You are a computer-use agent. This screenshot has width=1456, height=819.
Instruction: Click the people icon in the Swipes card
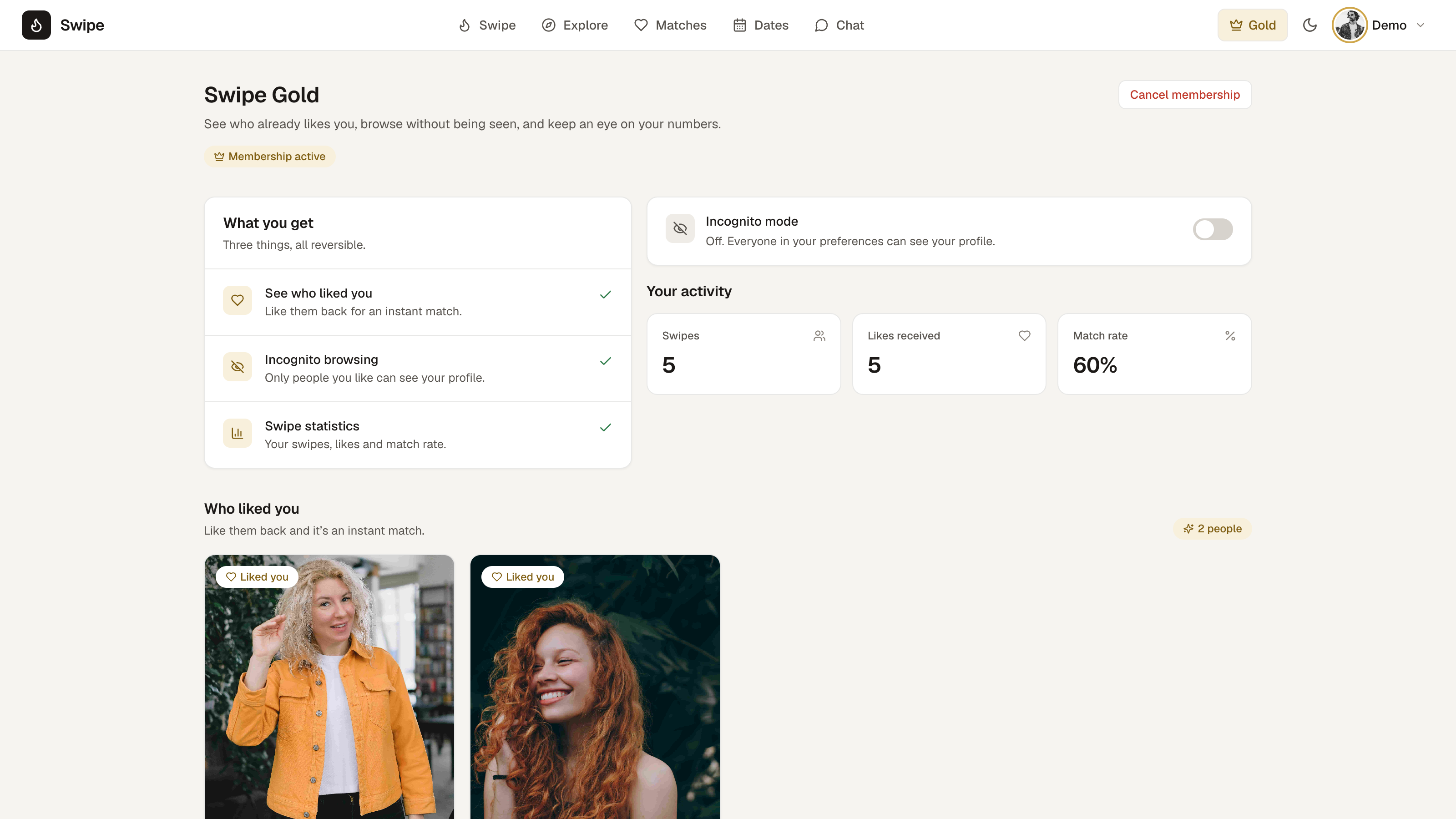point(819,336)
